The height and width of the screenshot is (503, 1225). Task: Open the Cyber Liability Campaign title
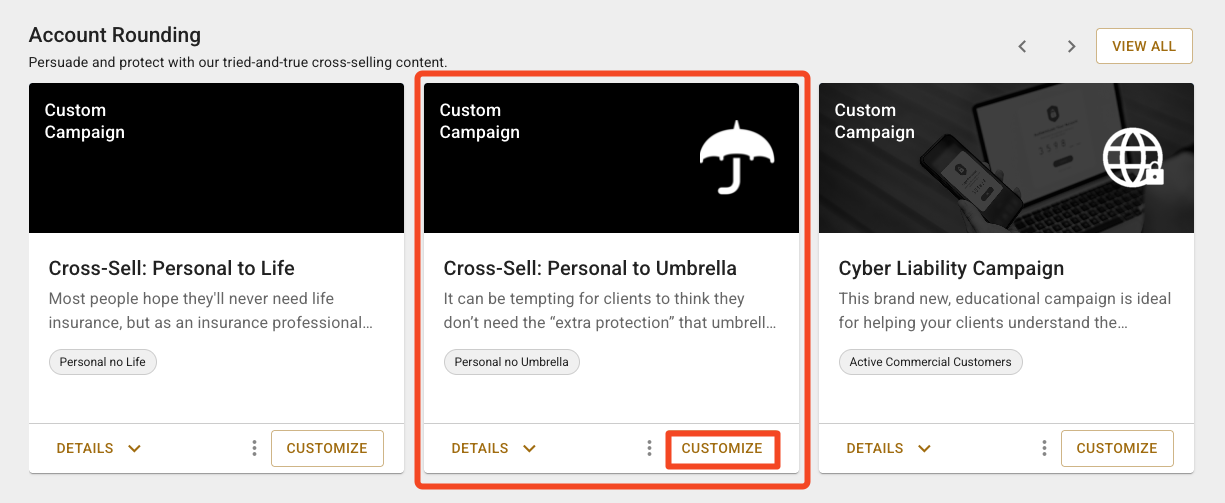(951, 268)
